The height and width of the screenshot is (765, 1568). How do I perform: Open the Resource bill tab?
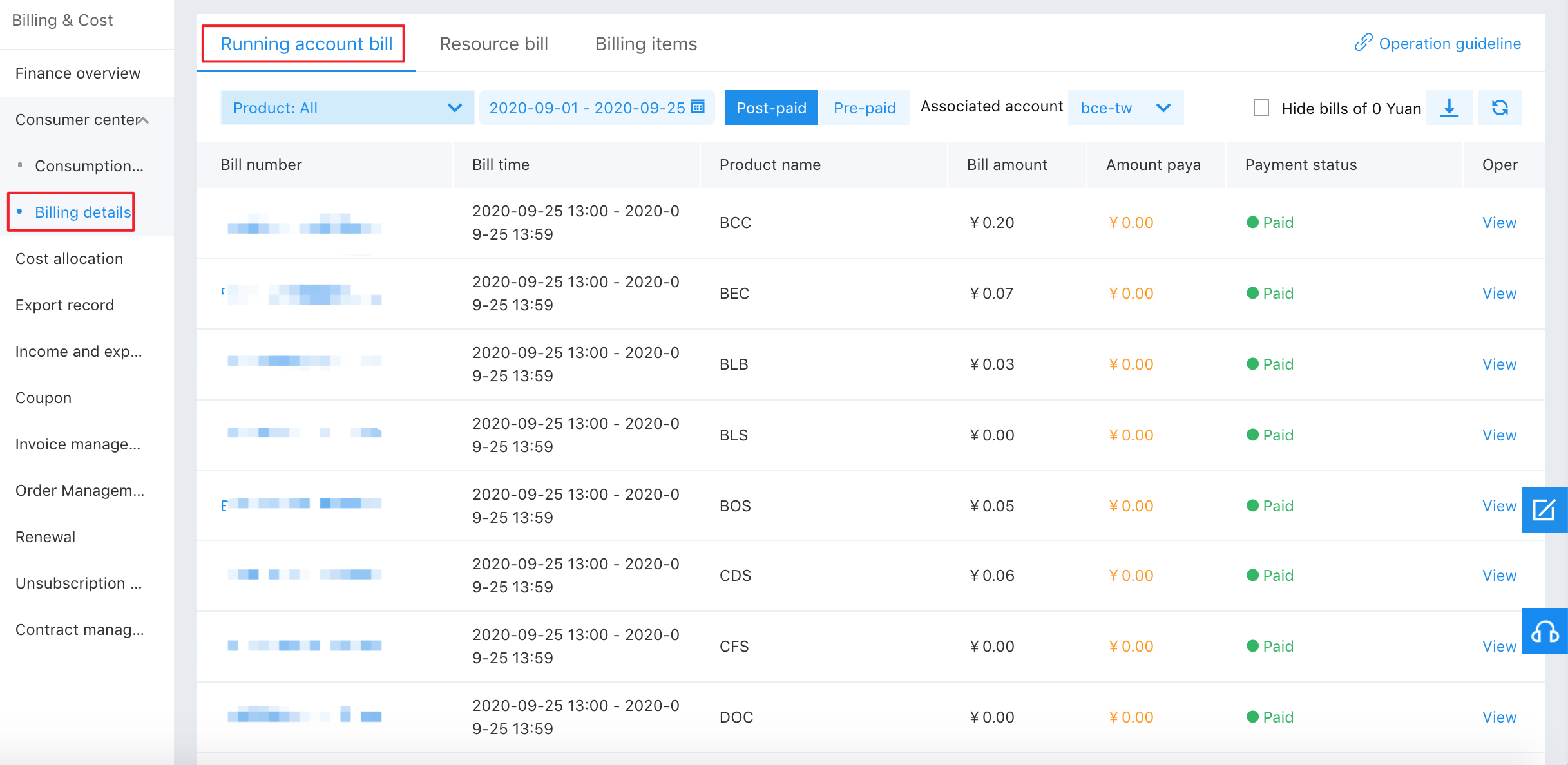pos(493,44)
